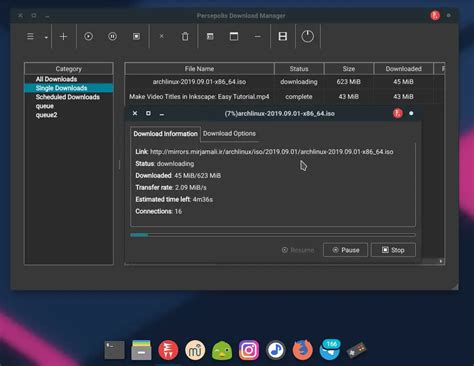Click the Stop button in progress window
474x366 pixels.
(393, 250)
